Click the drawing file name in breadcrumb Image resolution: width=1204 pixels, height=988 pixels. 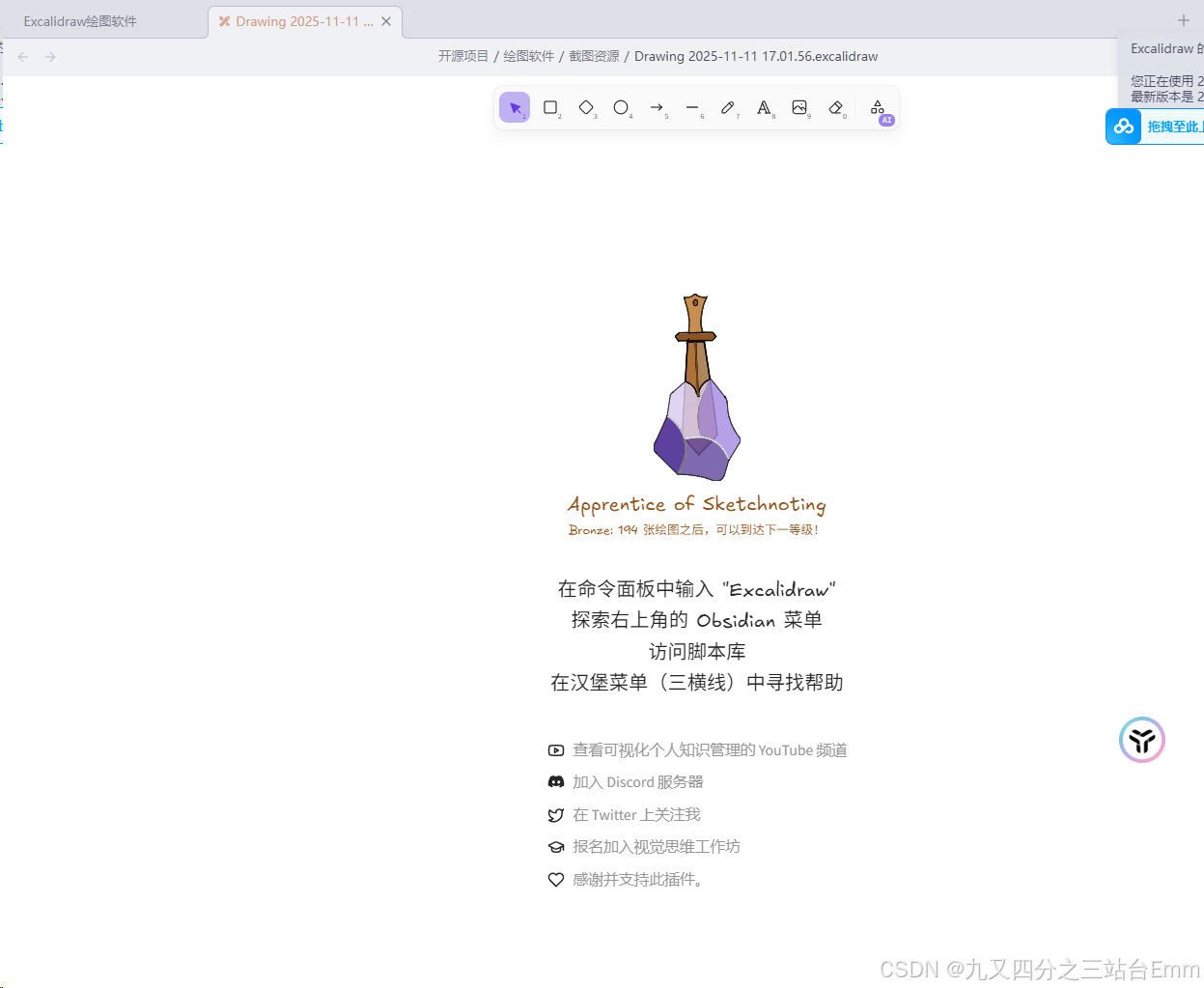pos(756,56)
